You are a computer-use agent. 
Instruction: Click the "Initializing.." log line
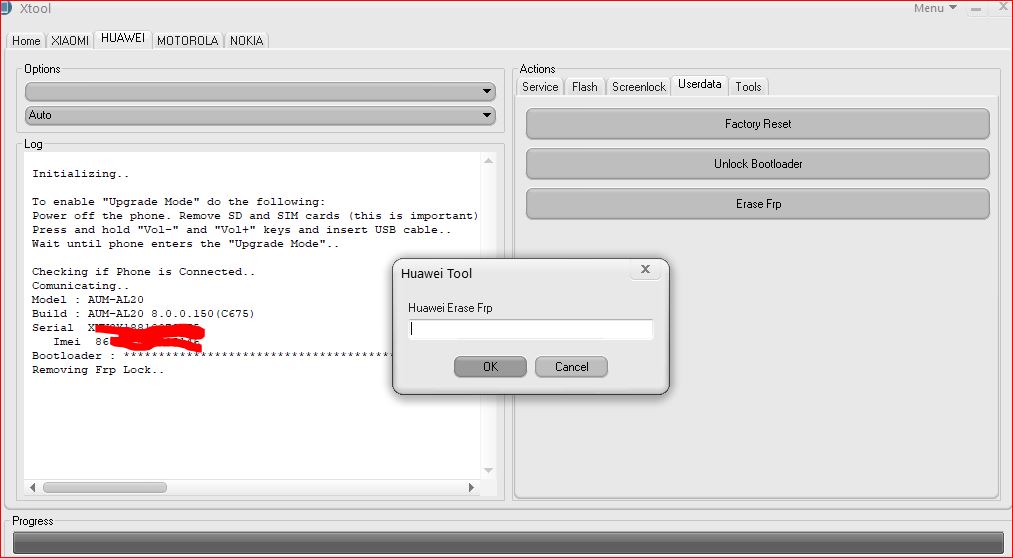81,174
